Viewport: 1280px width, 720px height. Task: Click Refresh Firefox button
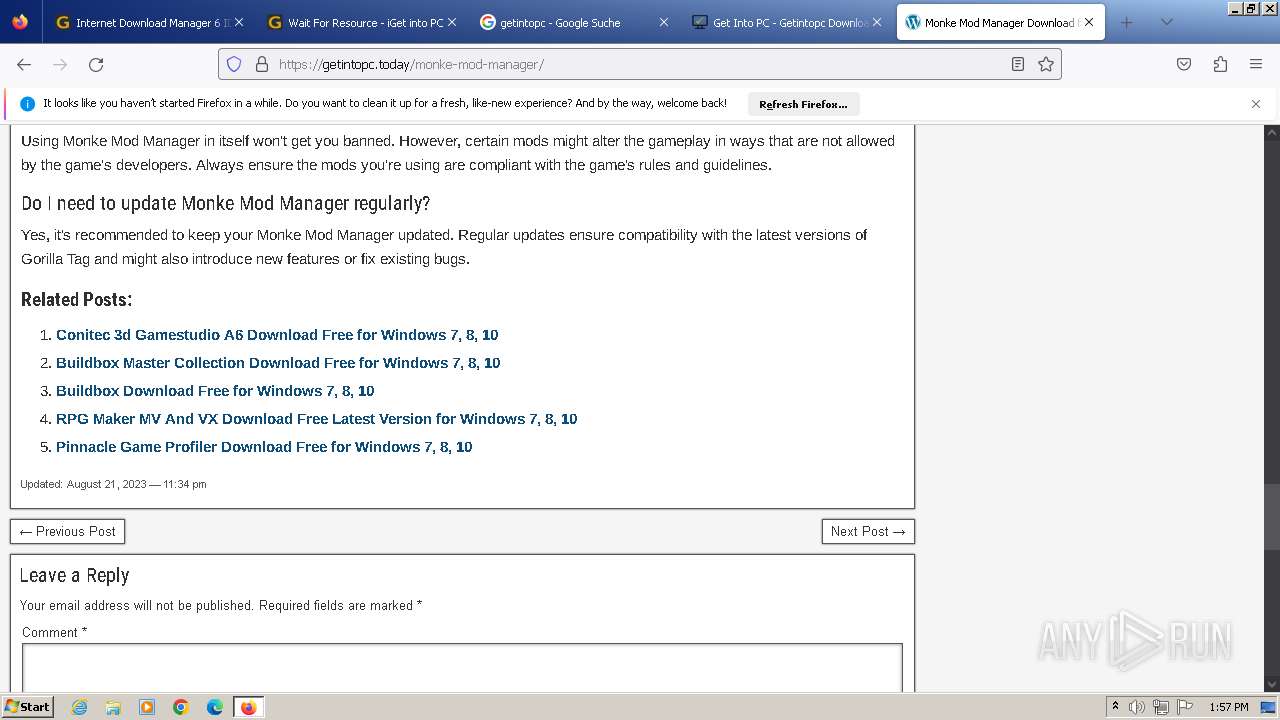click(803, 104)
